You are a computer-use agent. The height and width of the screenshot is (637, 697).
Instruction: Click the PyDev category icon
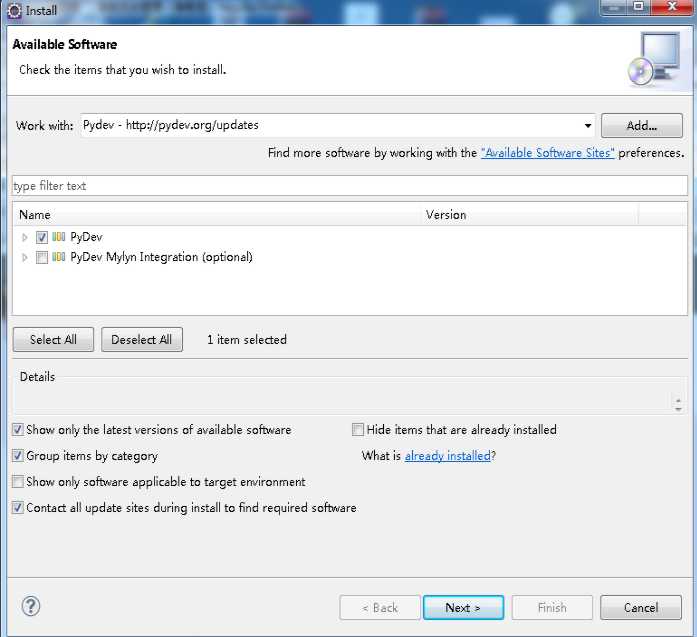click(59, 236)
